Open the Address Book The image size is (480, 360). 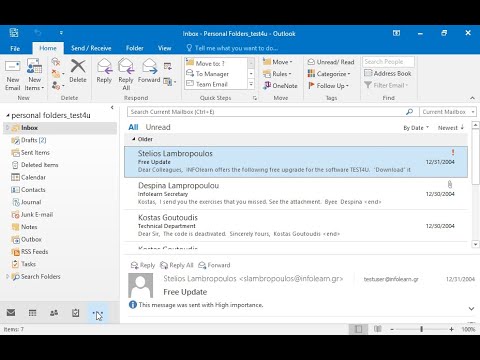[388, 73]
